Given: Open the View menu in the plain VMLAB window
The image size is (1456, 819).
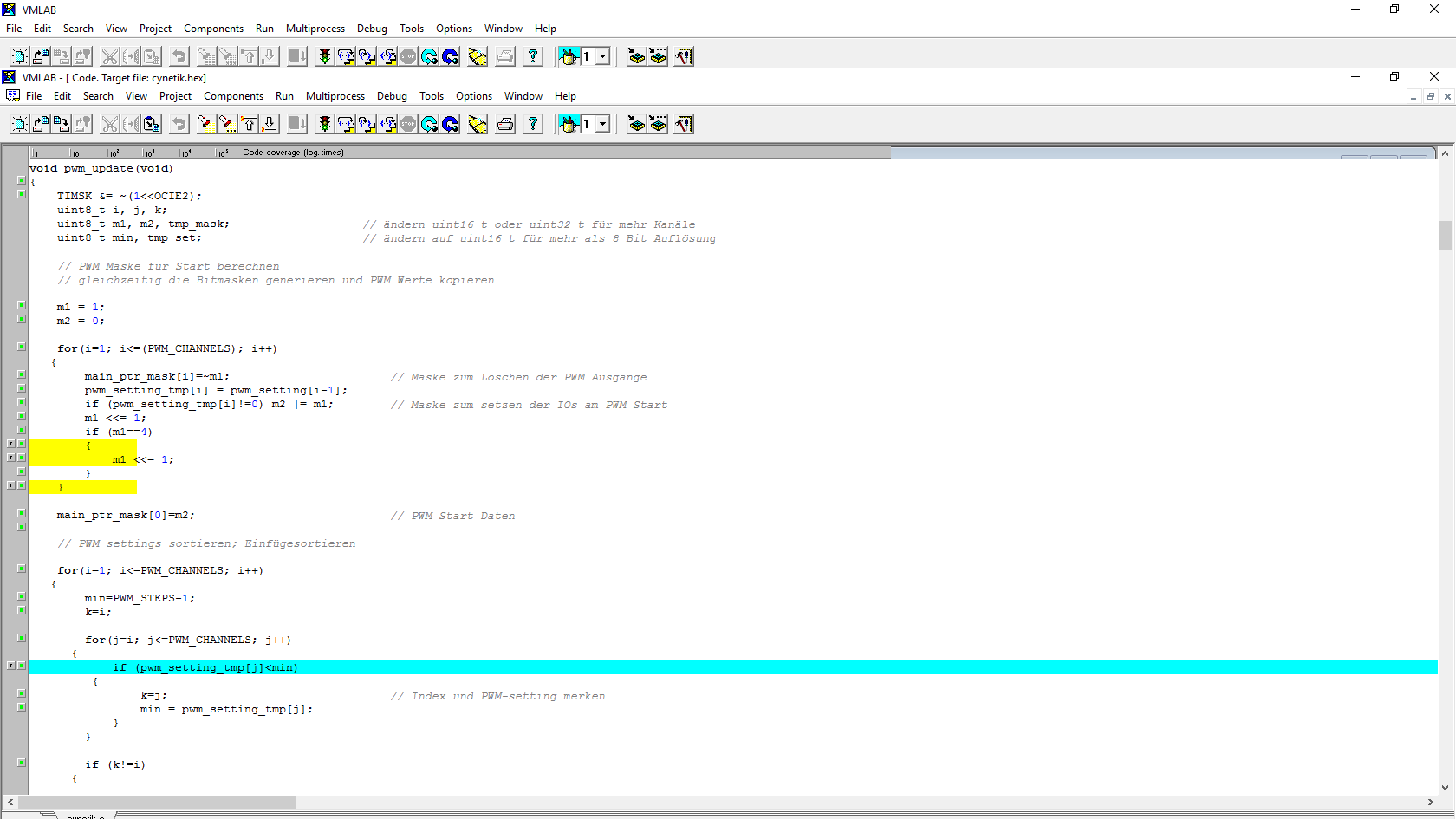Looking at the screenshot, I should point(116,29).
